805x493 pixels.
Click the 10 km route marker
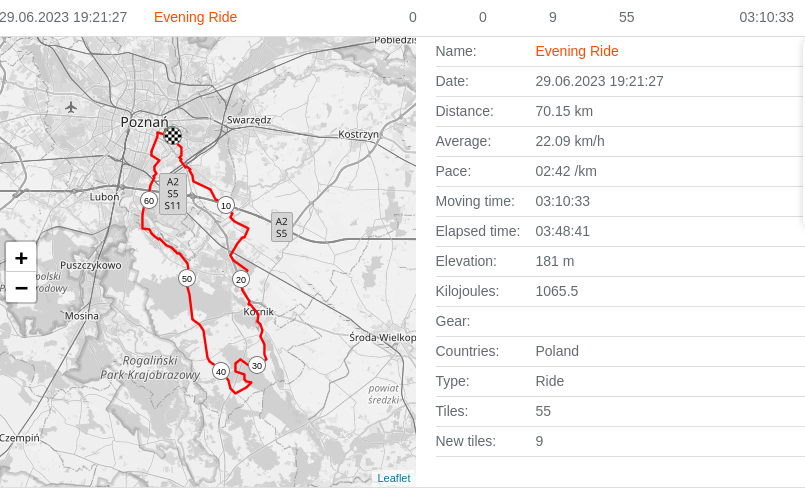[226, 206]
